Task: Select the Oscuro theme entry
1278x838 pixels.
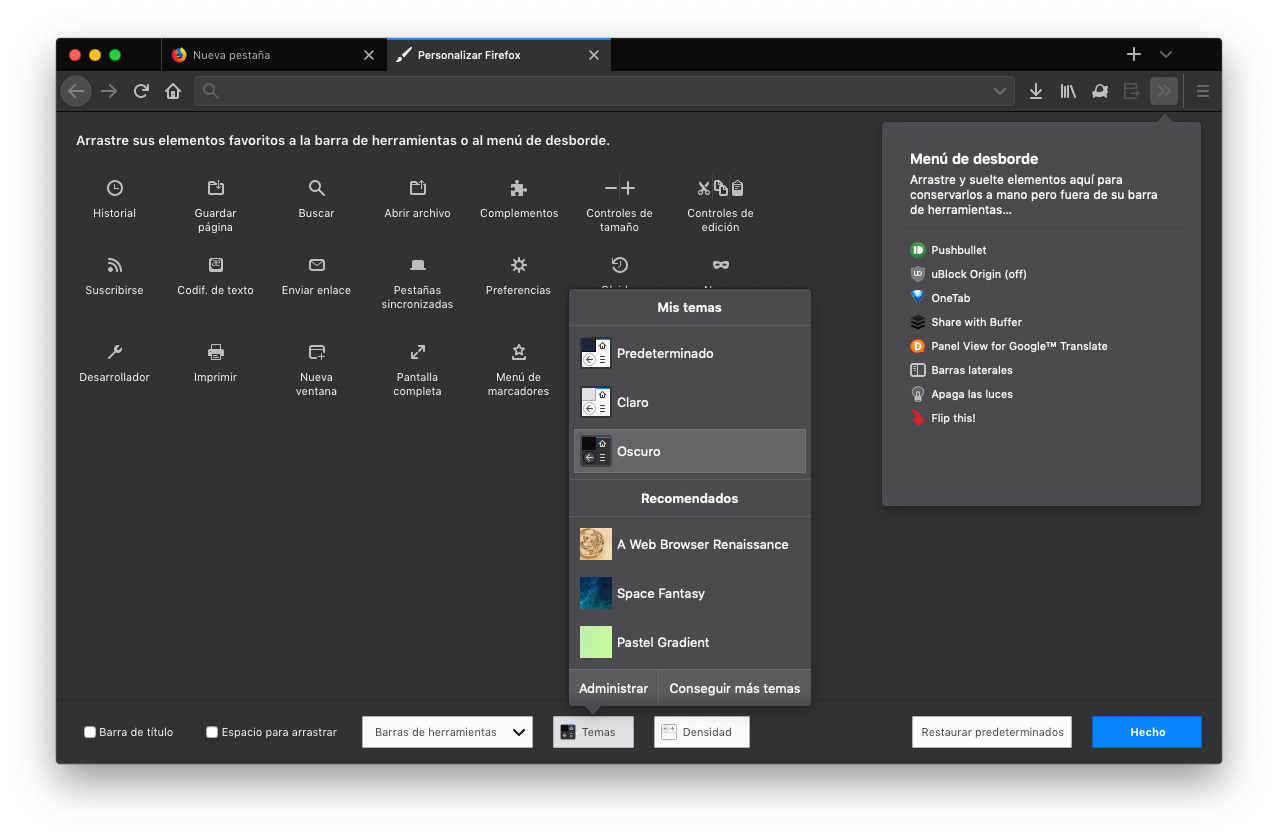Action: [x=690, y=451]
